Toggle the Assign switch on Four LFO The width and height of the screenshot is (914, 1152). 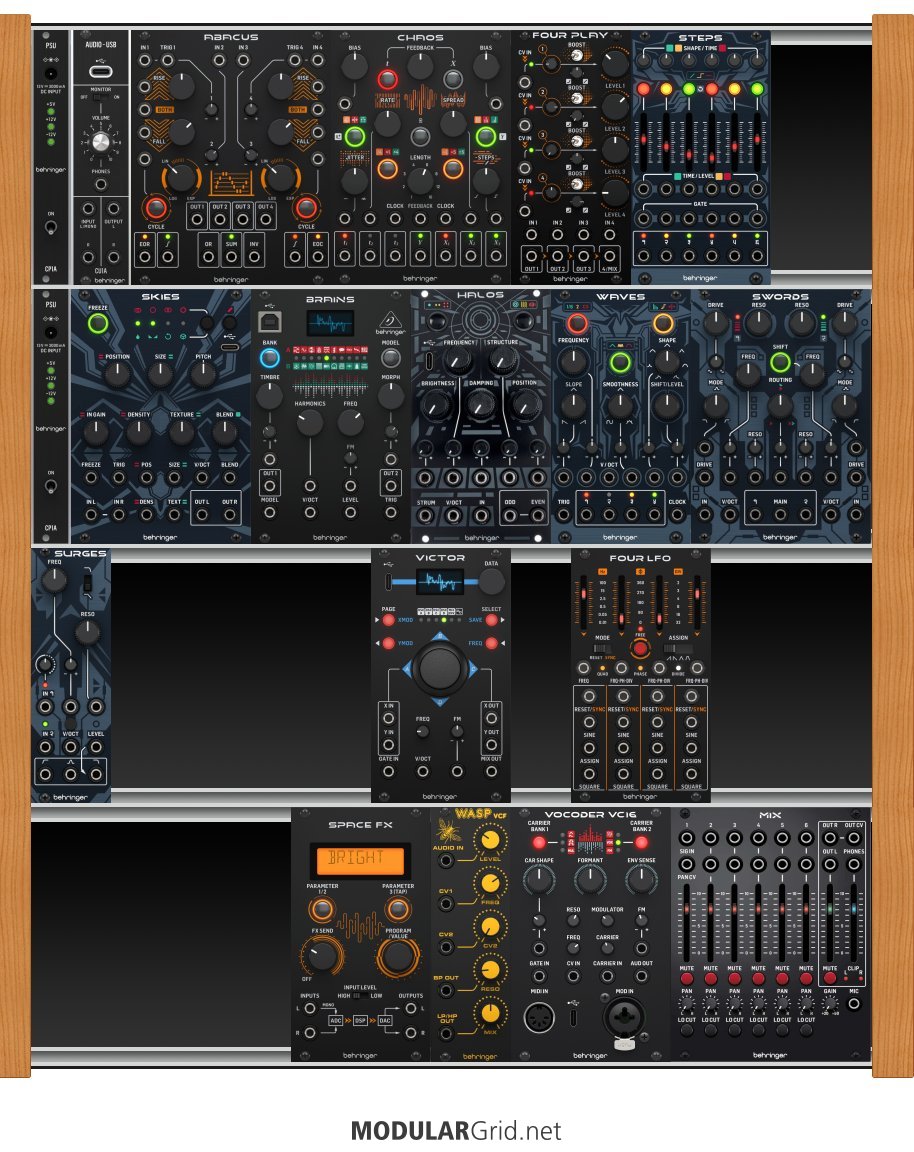tap(677, 649)
